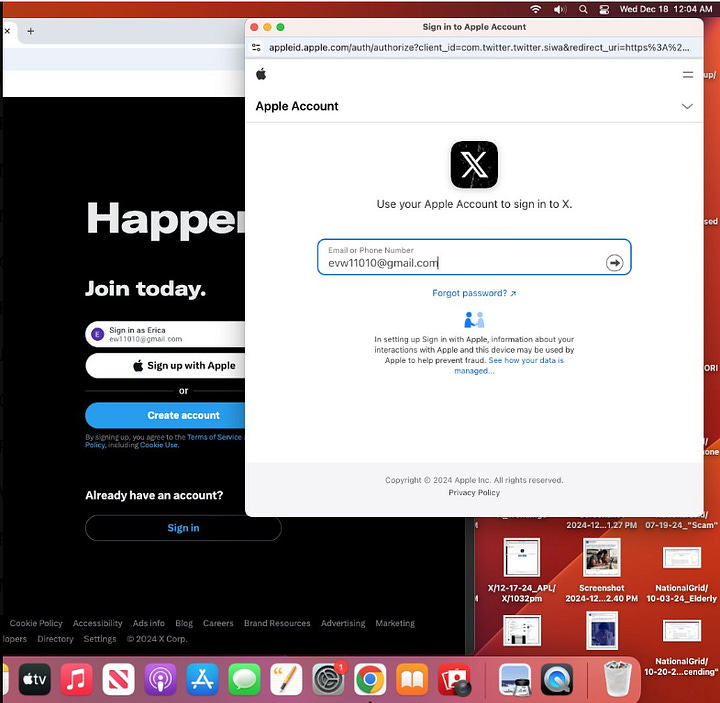Open Settings footer link on X page
The height and width of the screenshot is (703, 720).
coord(100,639)
